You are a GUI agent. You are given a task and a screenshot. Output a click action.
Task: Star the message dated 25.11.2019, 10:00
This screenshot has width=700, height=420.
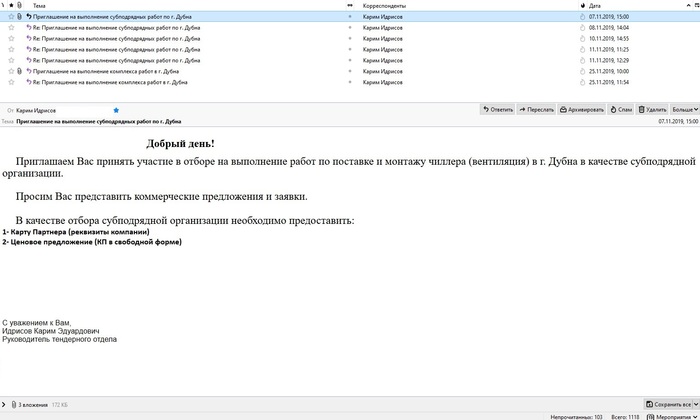(x=11, y=71)
